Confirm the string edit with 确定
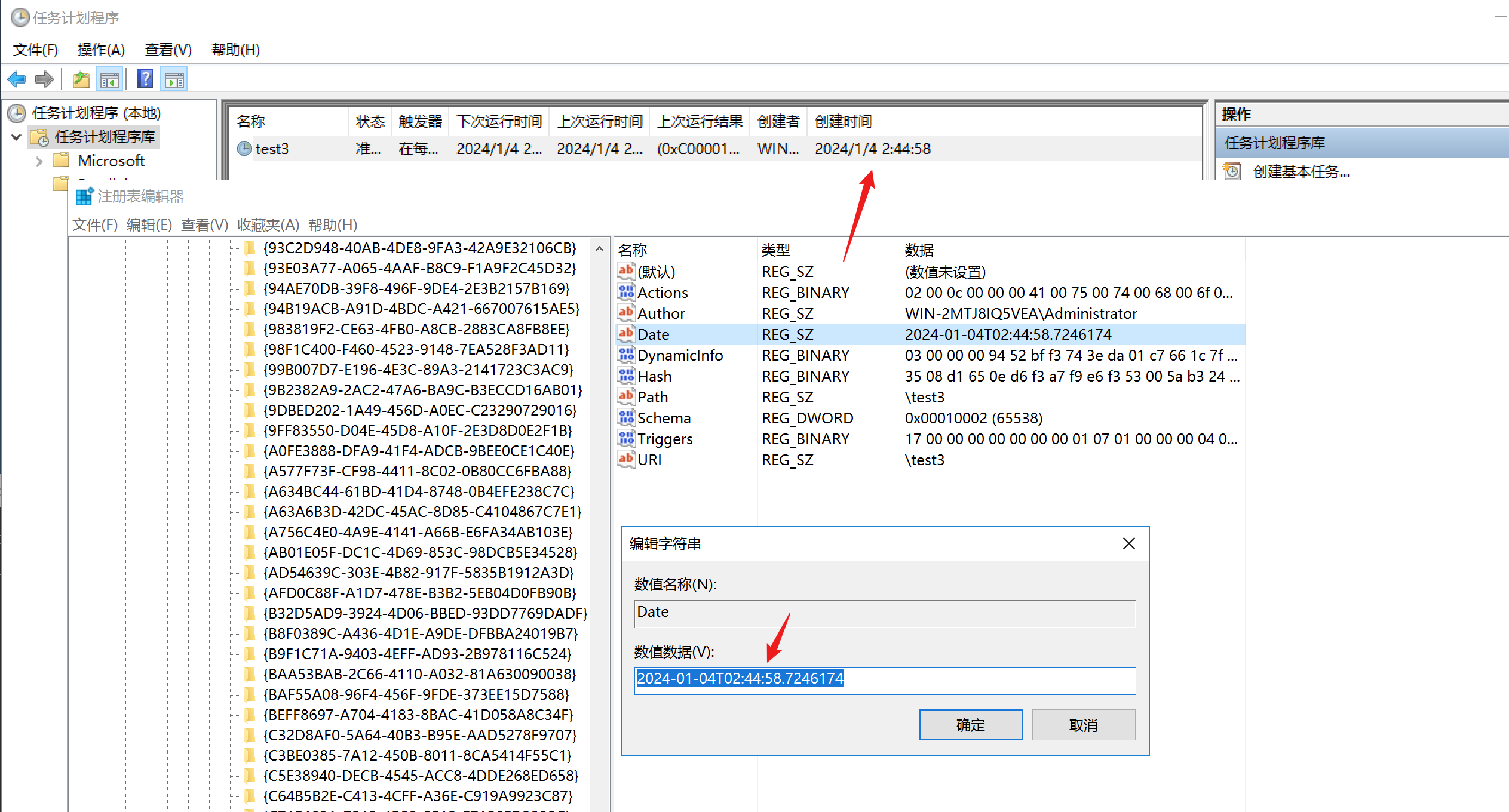This screenshot has width=1509, height=812. click(x=970, y=725)
